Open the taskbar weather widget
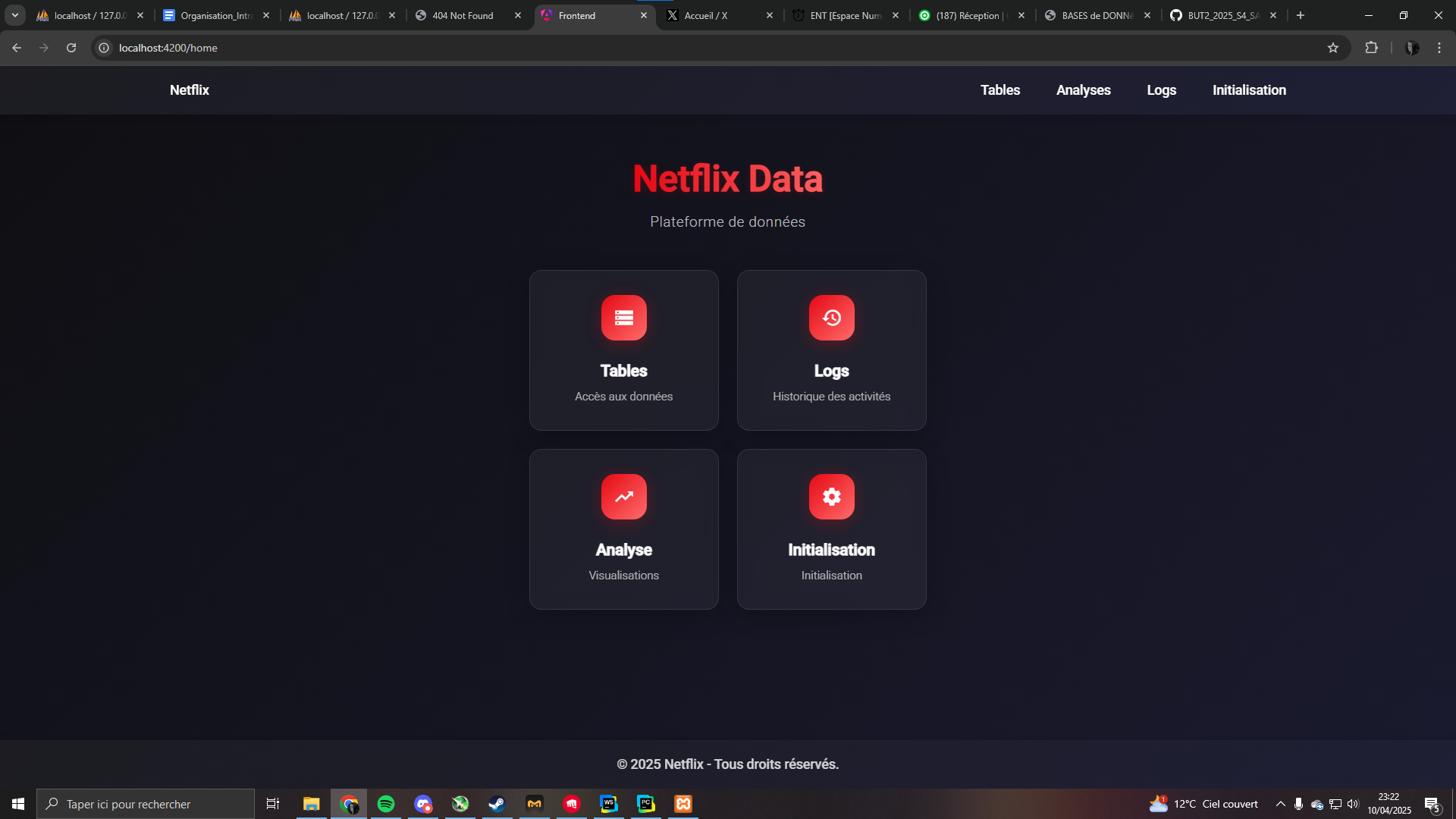 (x=1203, y=804)
